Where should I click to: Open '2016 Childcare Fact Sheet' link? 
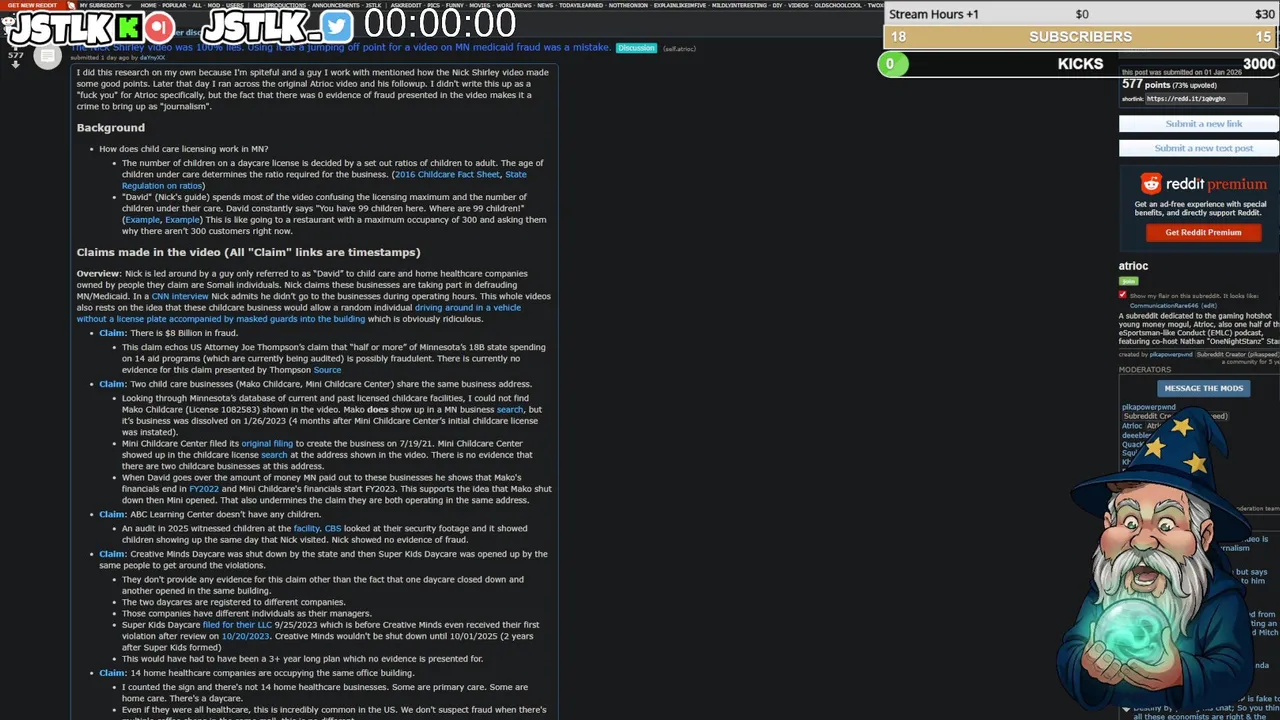(x=447, y=174)
